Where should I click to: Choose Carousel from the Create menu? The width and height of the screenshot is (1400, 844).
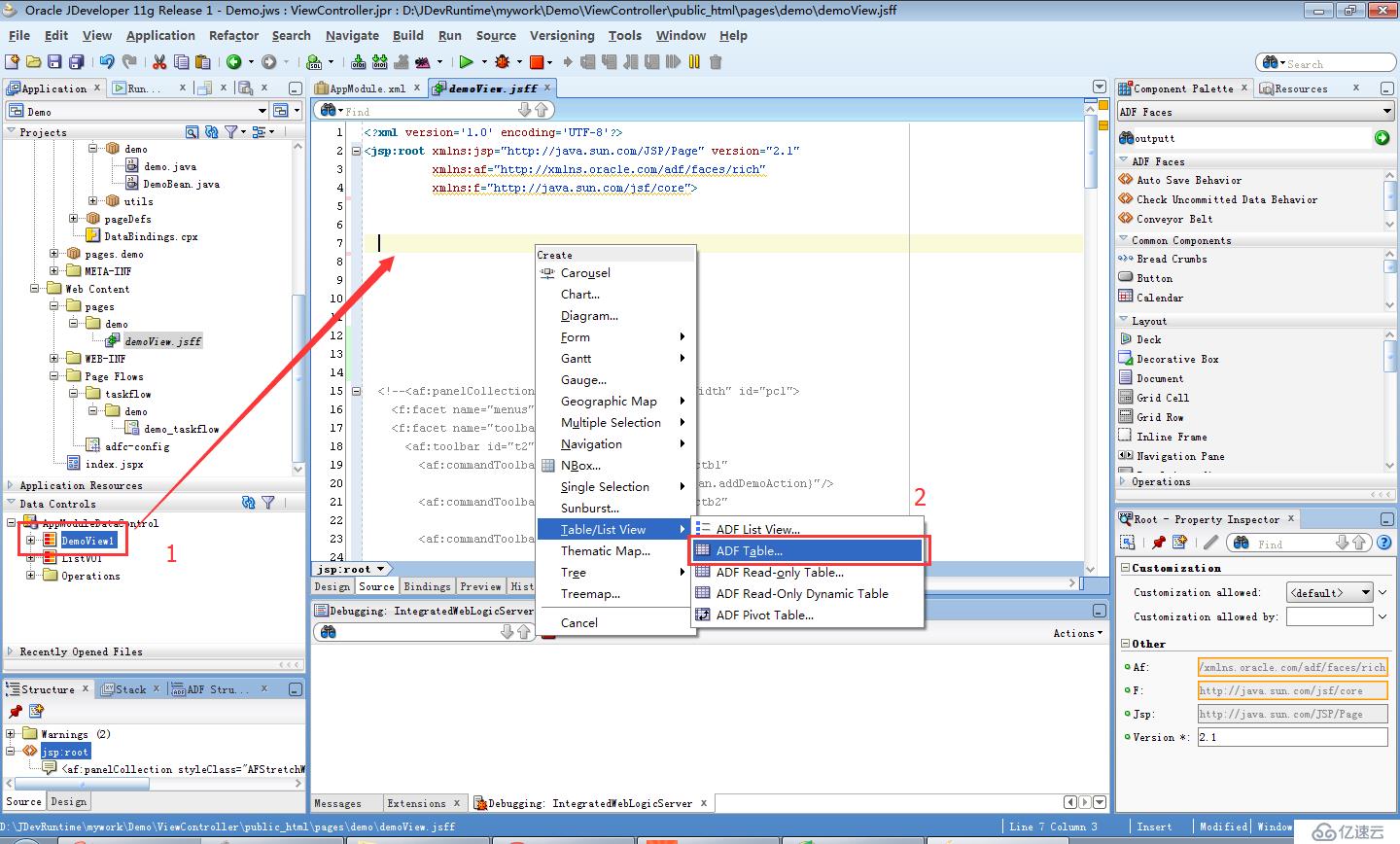click(x=585, y=272)
